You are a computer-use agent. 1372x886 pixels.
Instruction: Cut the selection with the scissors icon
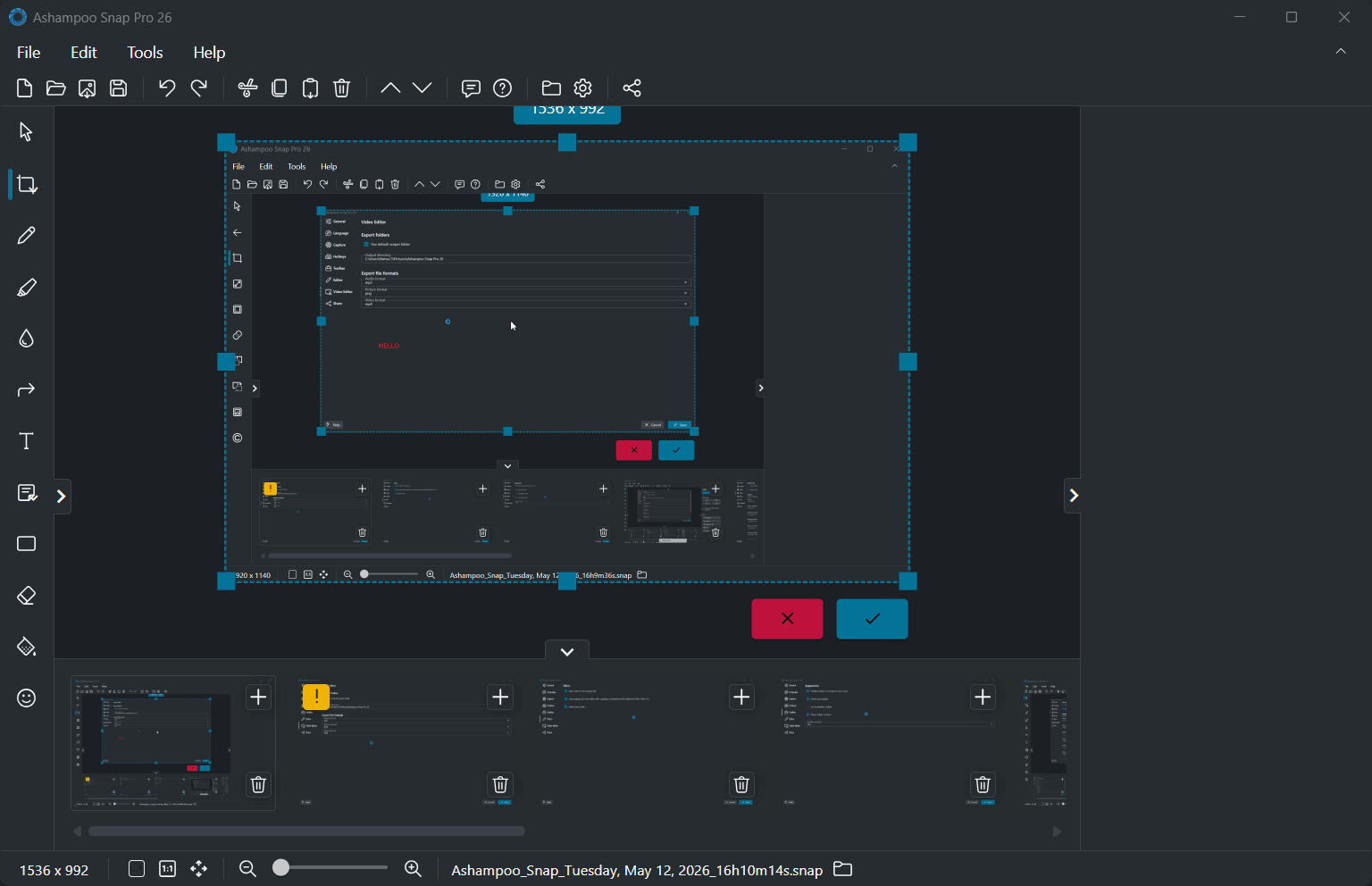point(247,88)
